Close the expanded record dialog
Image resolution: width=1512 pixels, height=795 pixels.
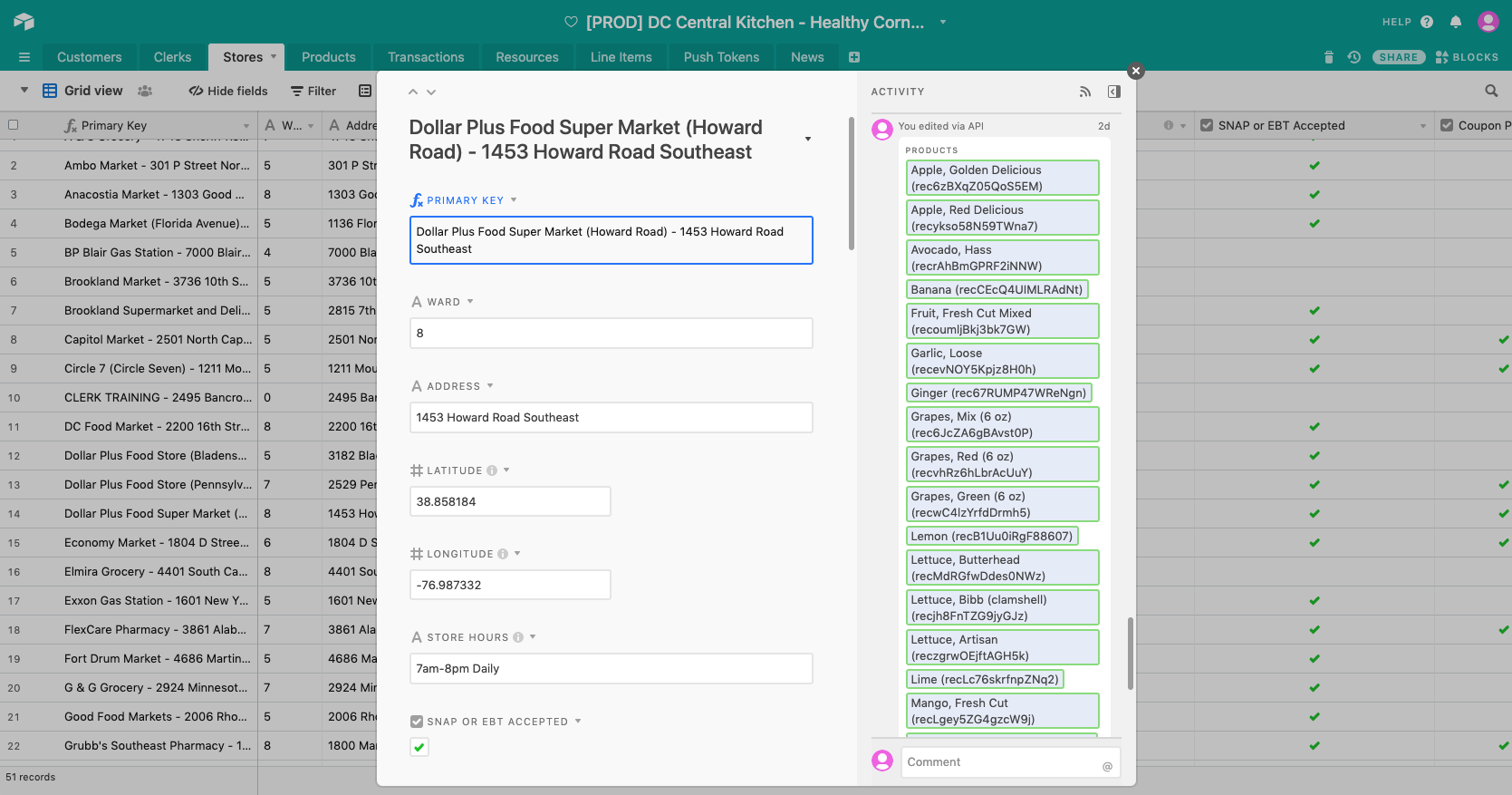[1136, 71]
